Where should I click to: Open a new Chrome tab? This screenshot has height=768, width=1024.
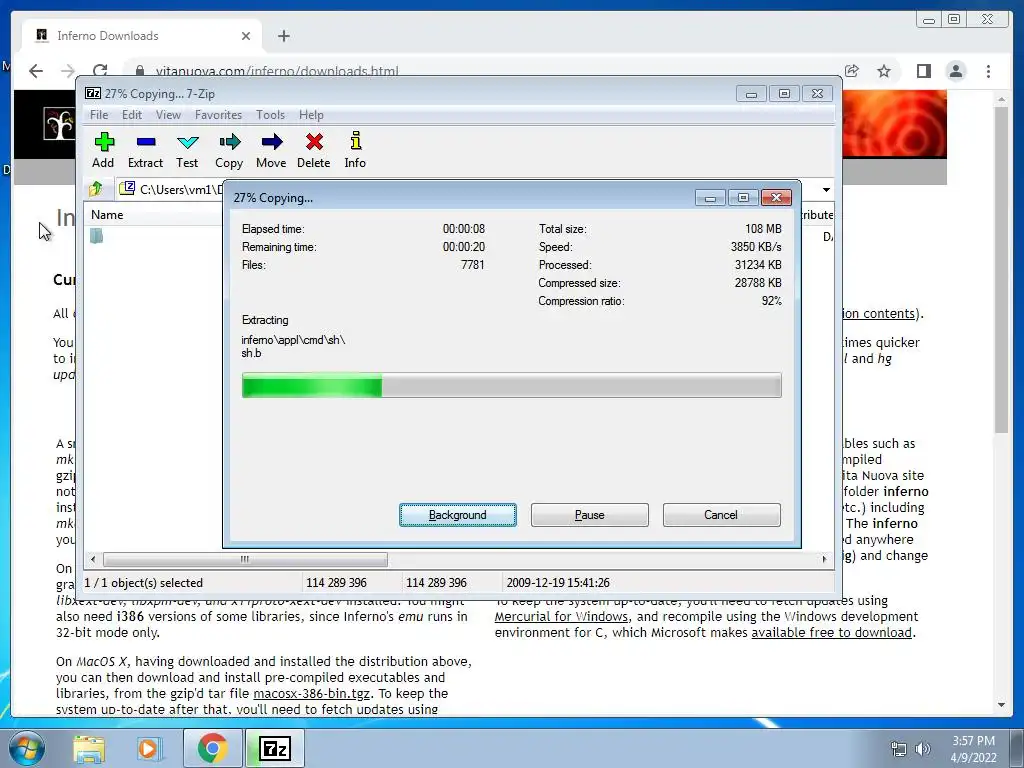[283, 36]
